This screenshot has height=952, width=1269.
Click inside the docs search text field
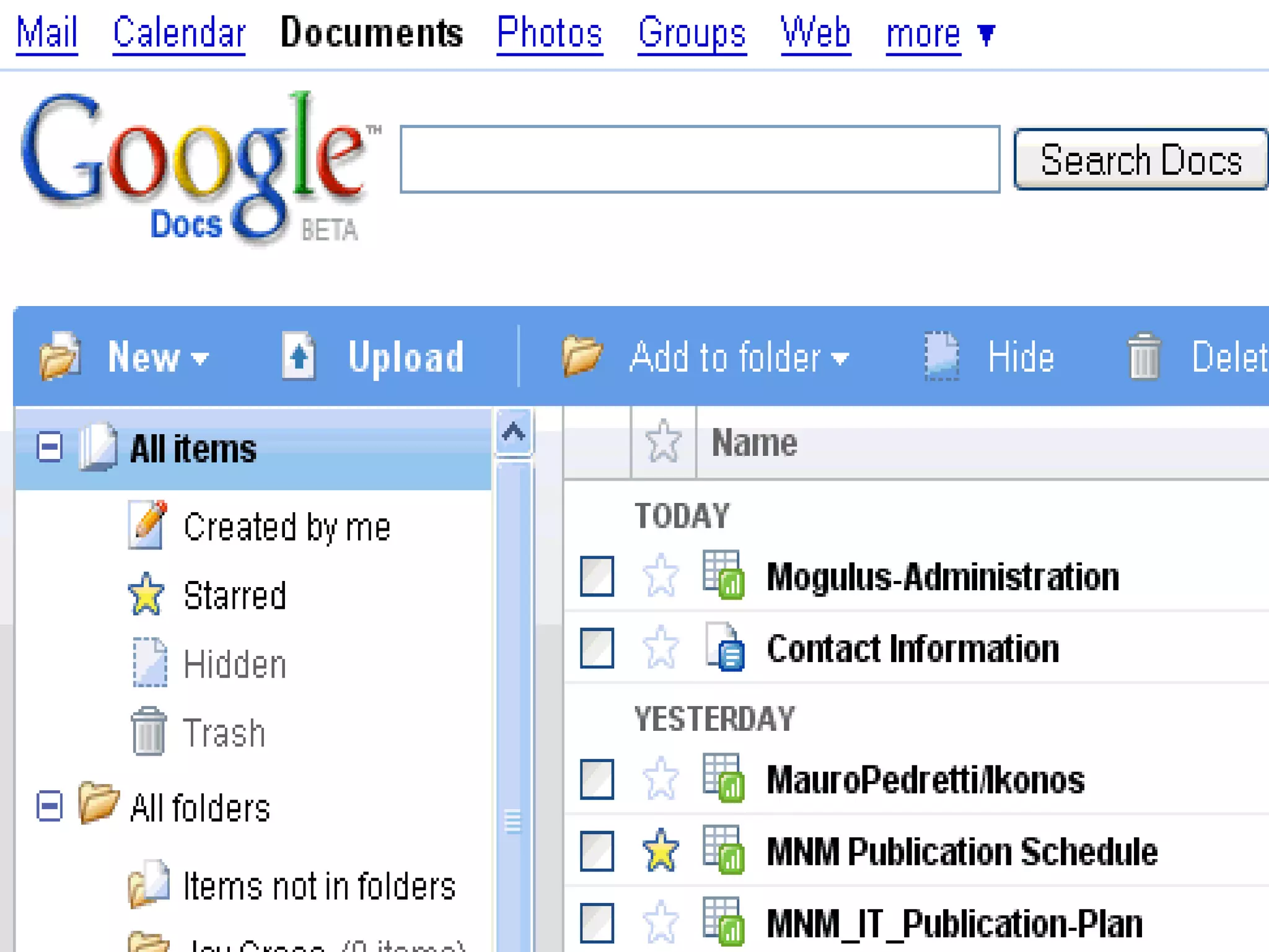pos(700,159)
